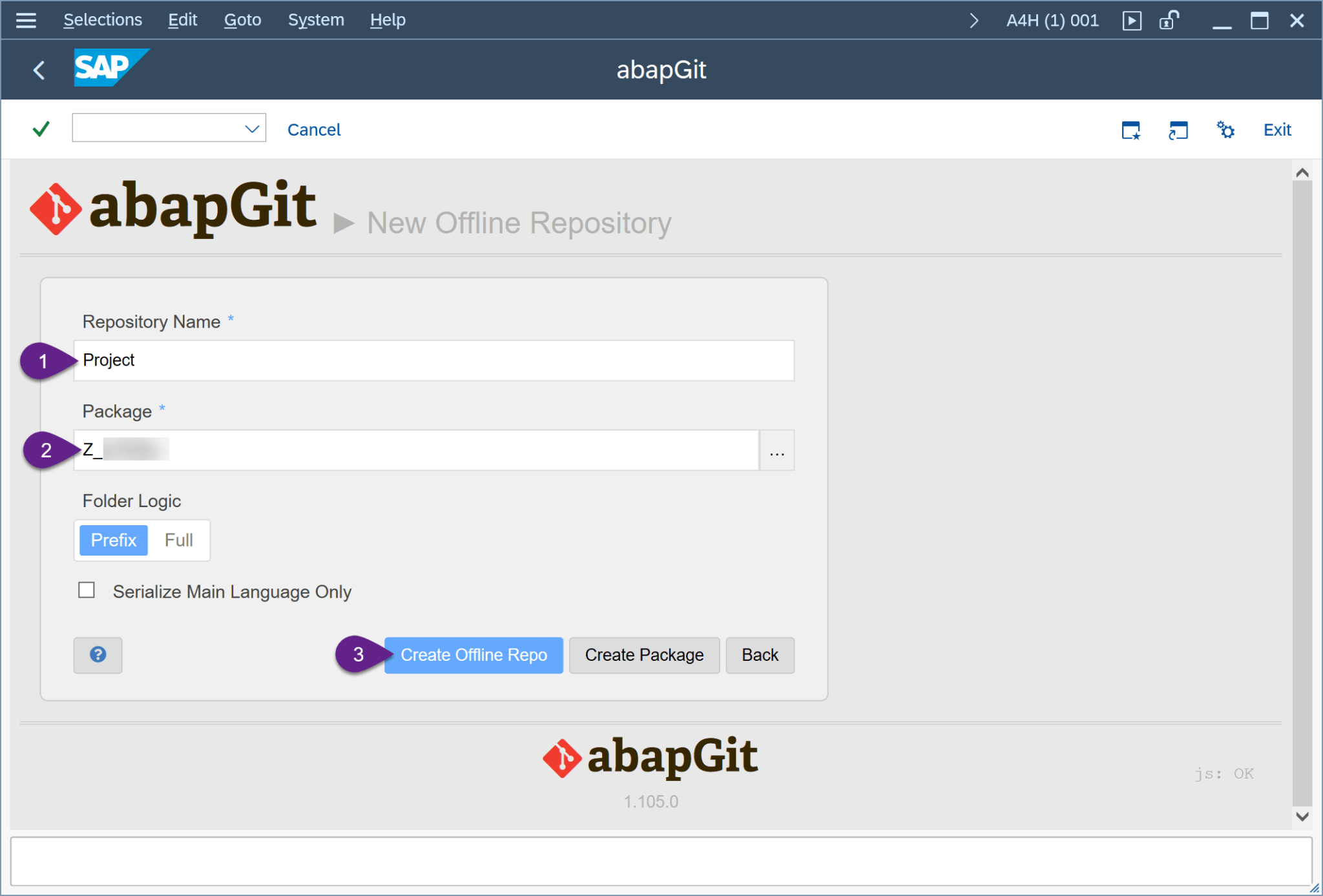Click the script recording play icon
Viewport: 1323px width, 896px height.
pos(1132,20)
